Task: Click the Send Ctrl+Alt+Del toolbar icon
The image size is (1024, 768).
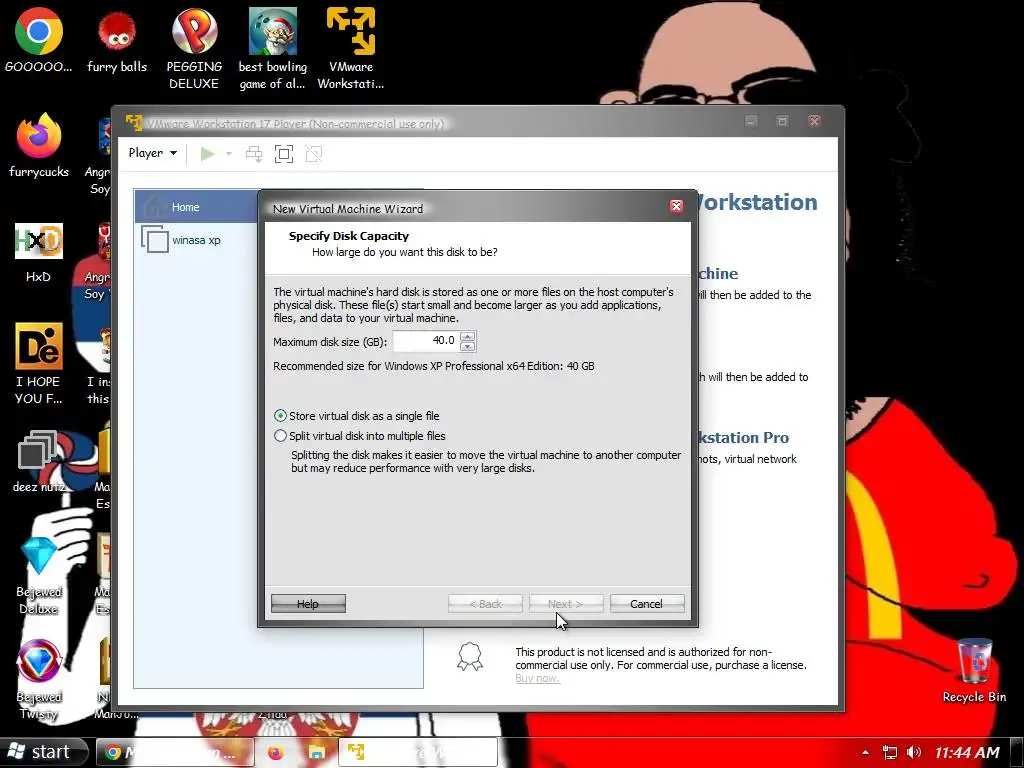Action: (x=253, y=154)
